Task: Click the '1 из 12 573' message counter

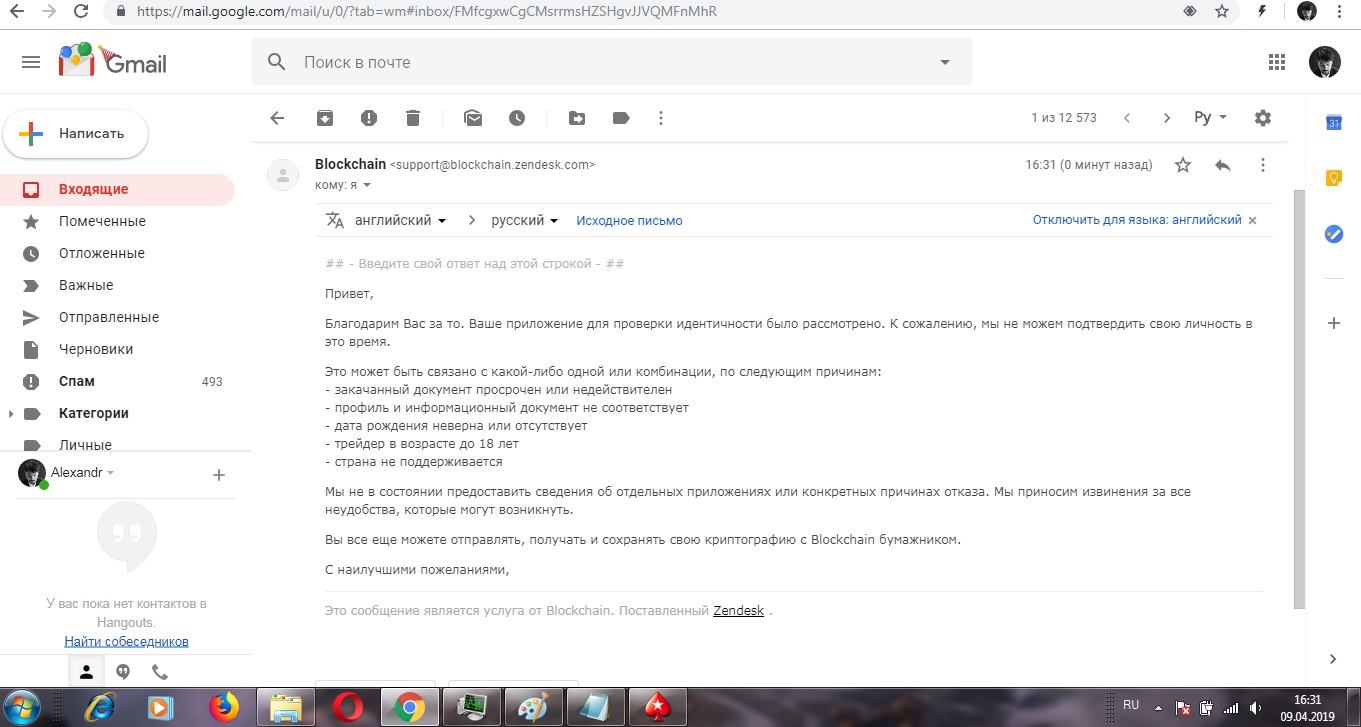Action: point(1064,118)
